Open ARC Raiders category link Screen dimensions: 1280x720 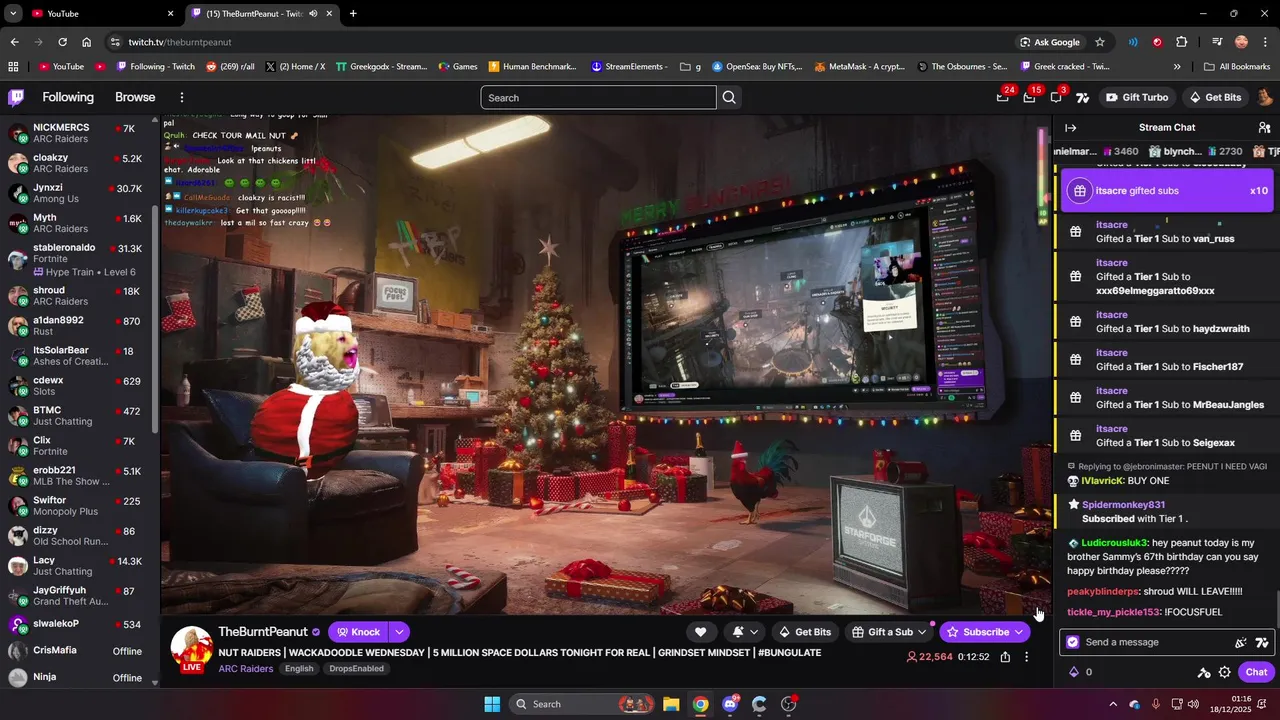click(x=246, y=668)
